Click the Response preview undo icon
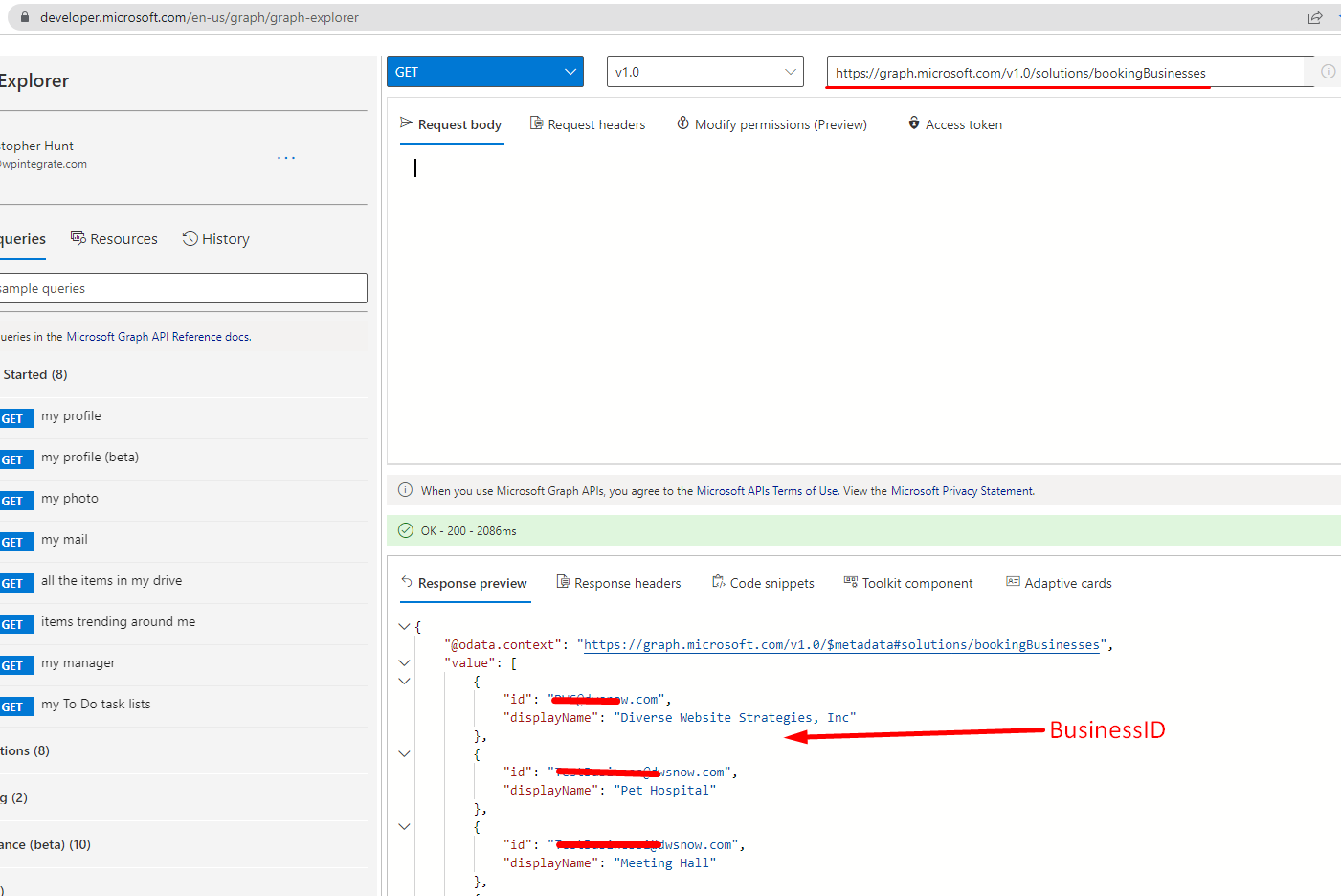 point(407,582)
